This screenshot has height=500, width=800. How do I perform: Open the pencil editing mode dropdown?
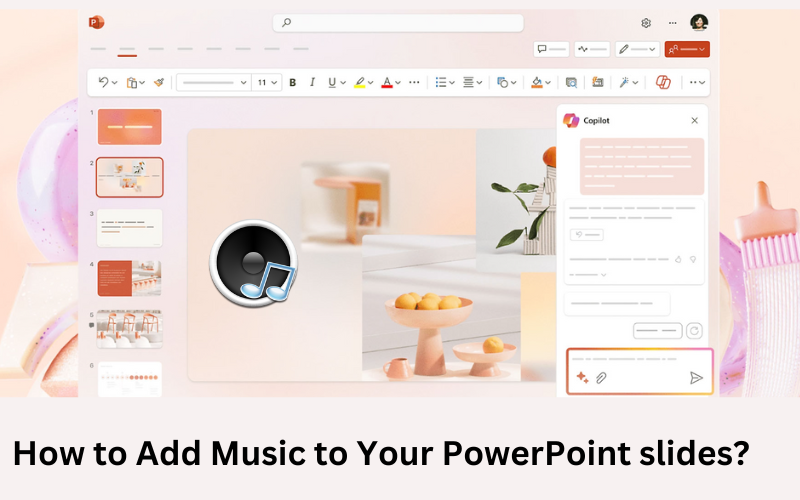click(x=637, y=49)
